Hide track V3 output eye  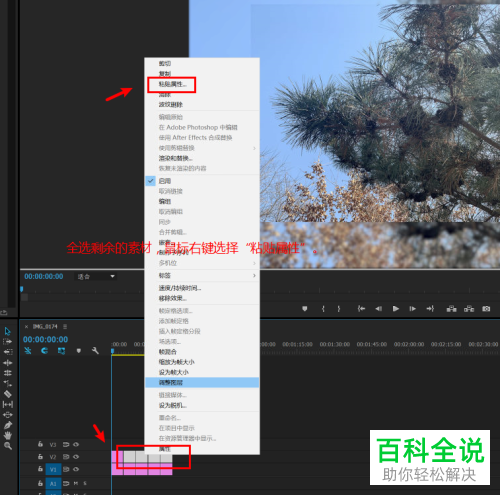coord(76,444)
